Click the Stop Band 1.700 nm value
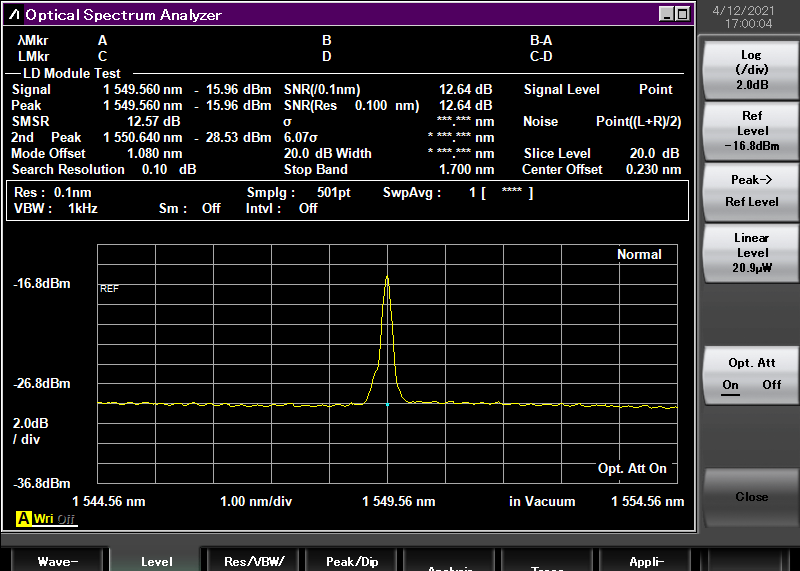The width and height of the screenshot is (800, 571). 466,169
